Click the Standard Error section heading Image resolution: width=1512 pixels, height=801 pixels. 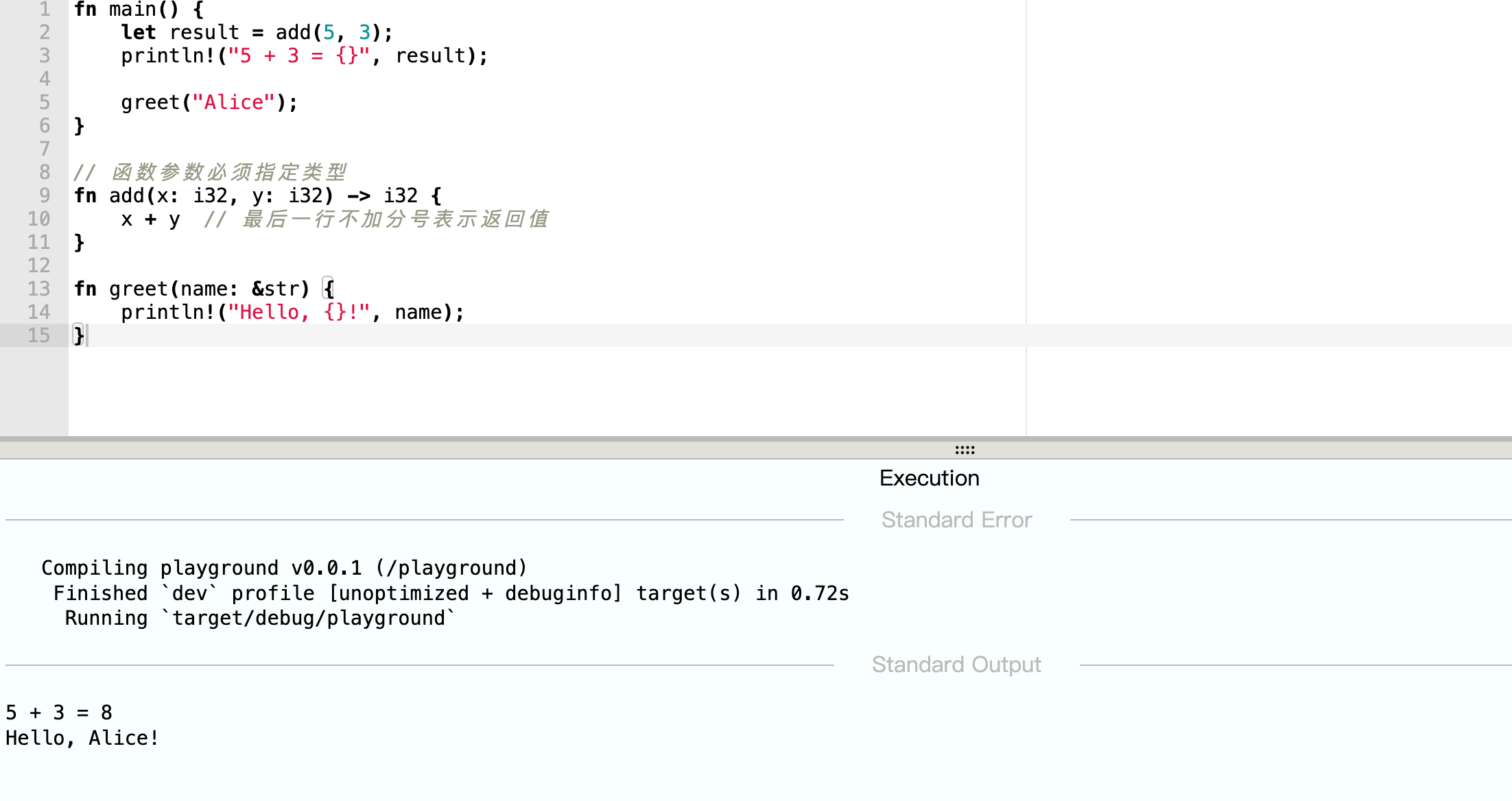coord(956,520)
